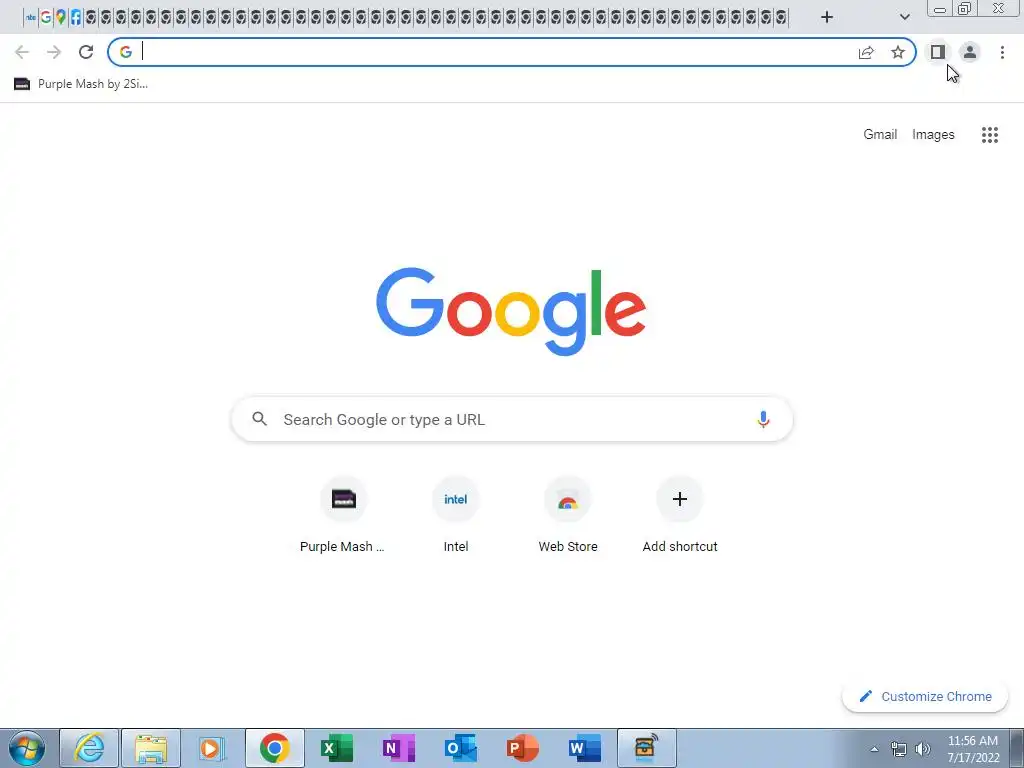Image resolution: width=1024 pixels, height=768 pixels.
Task: Launch Excel from the taskbar
Action: point(336,748)
